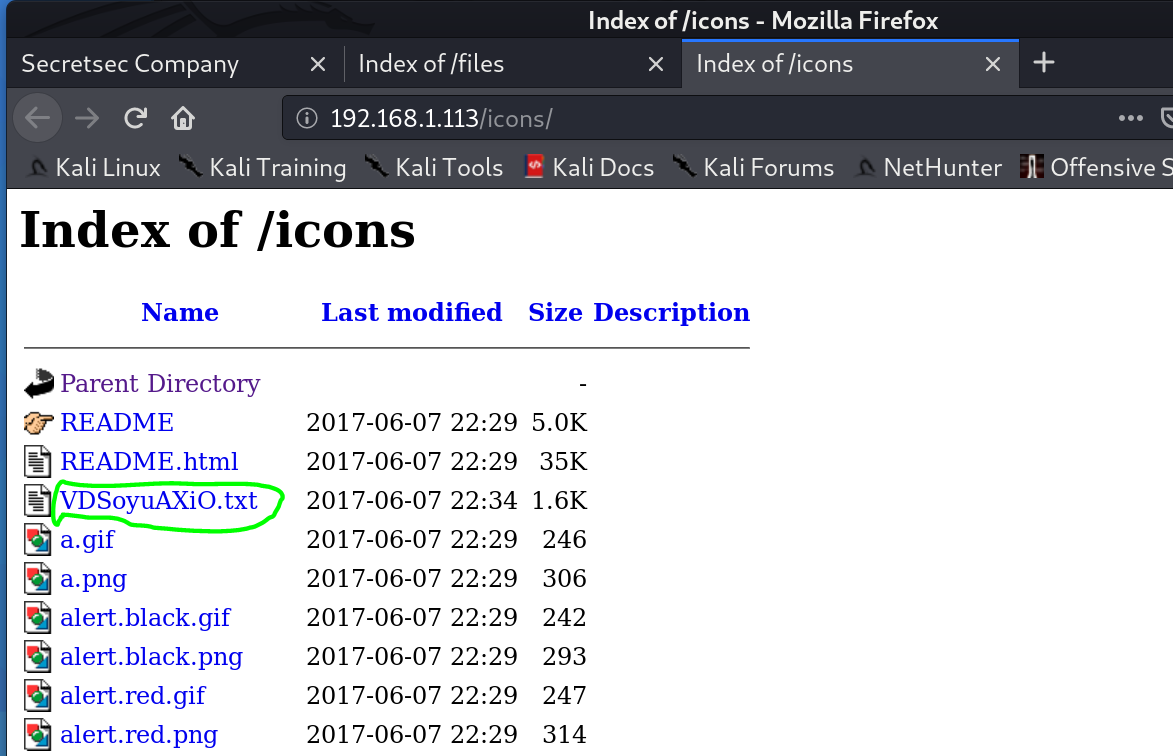Switch to the Index of /files tab

pyautogui.click(x=431, y=64)
